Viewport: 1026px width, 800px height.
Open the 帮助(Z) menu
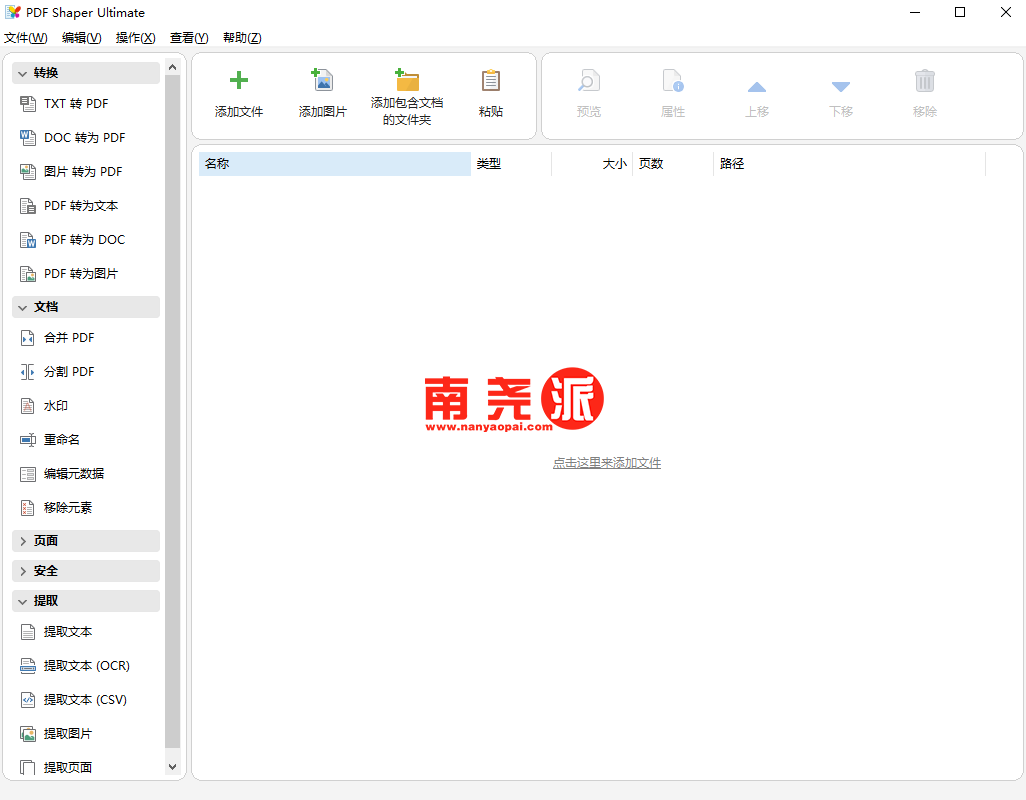click(242, 38)
